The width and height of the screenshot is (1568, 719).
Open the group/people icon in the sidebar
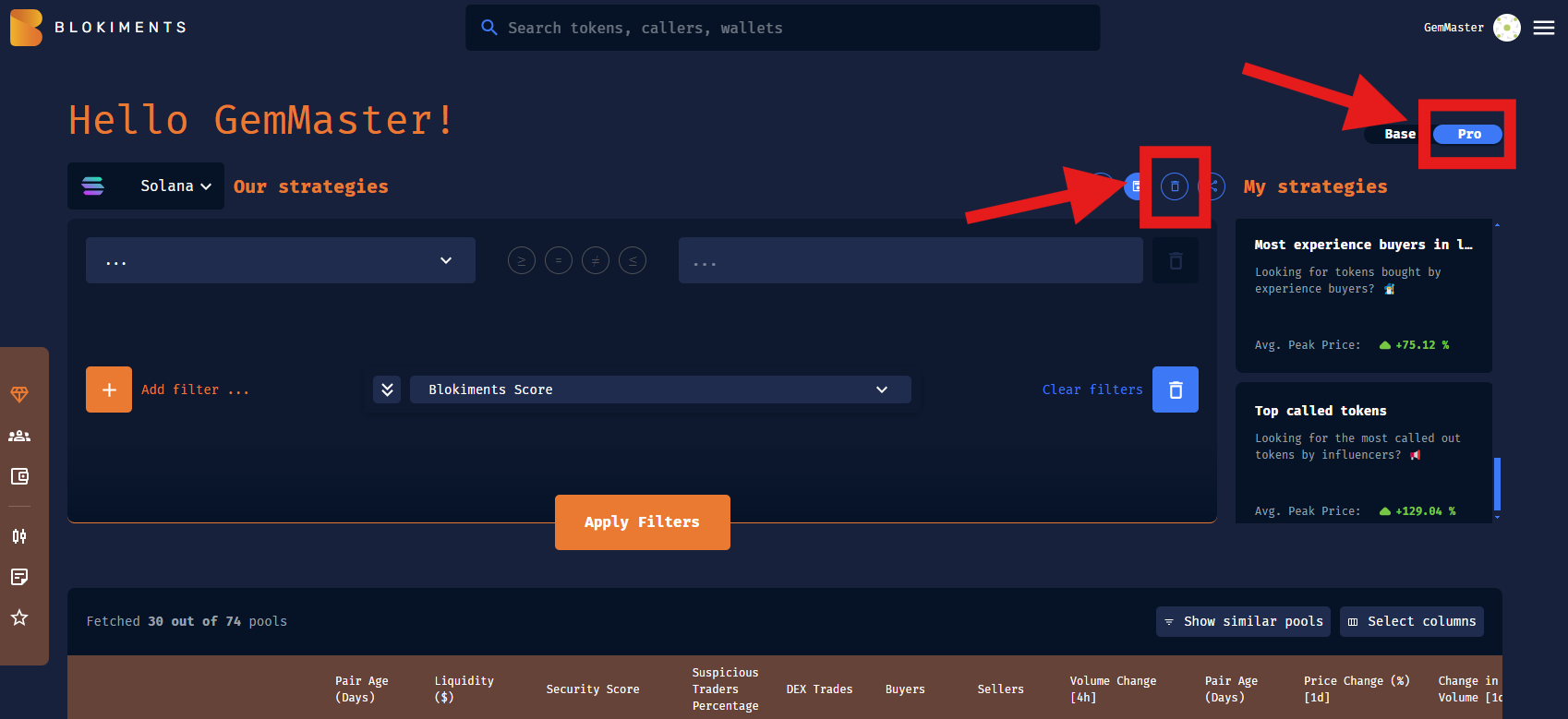click(x=19, y=436)
